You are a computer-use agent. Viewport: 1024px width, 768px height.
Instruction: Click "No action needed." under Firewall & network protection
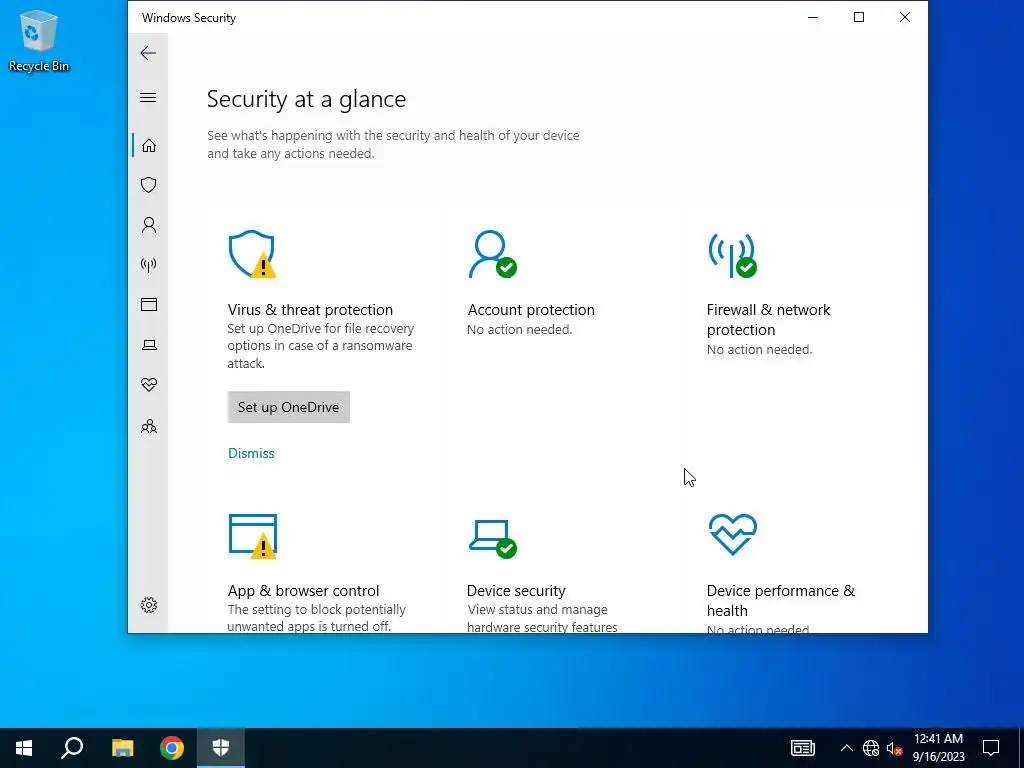tap(760, 349)
